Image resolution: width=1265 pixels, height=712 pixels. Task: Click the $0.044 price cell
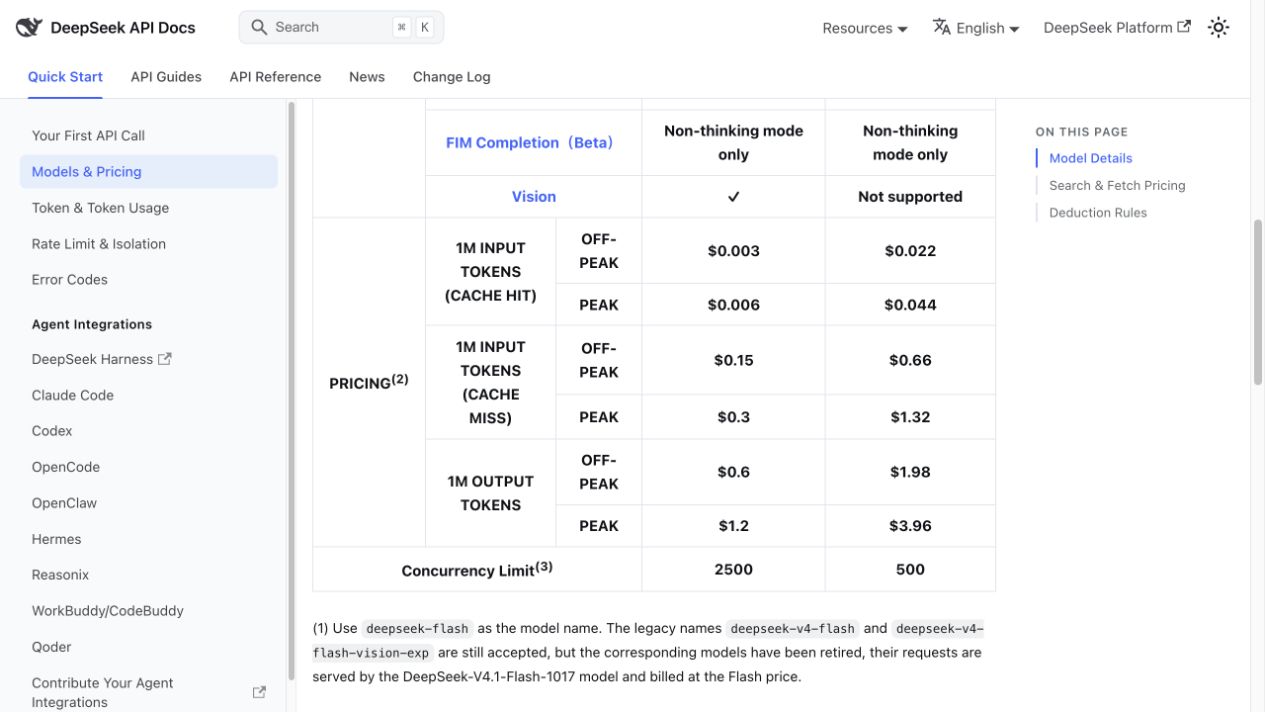pyautogui.click(x=910, y=305)
